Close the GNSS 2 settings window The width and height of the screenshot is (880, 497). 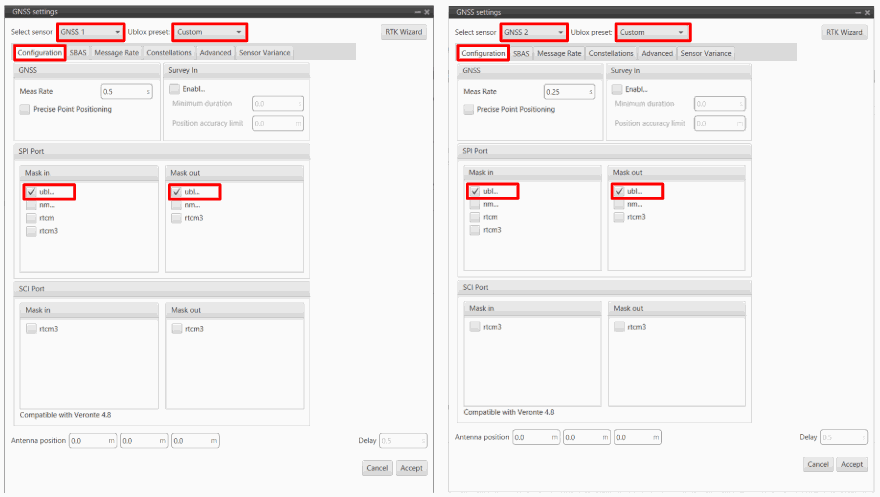(869, 12)
